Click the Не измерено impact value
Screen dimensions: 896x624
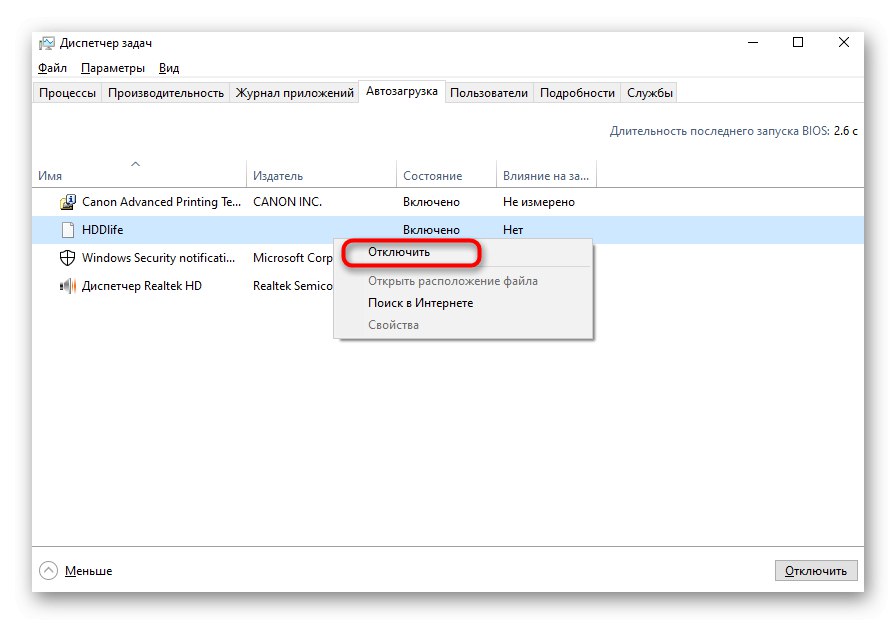539,202
